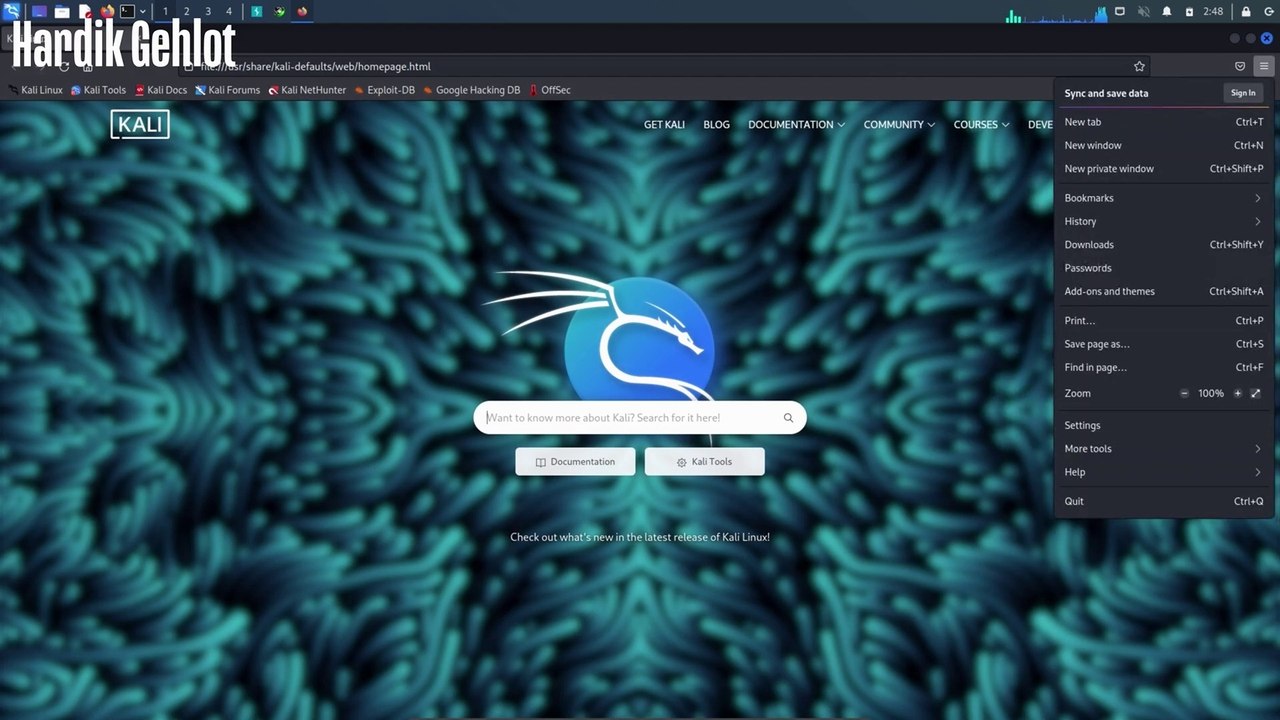This screenshot has height=720, width=1280.
Task: Open the latest Kali release announcement link
Action: coord(640,537)
